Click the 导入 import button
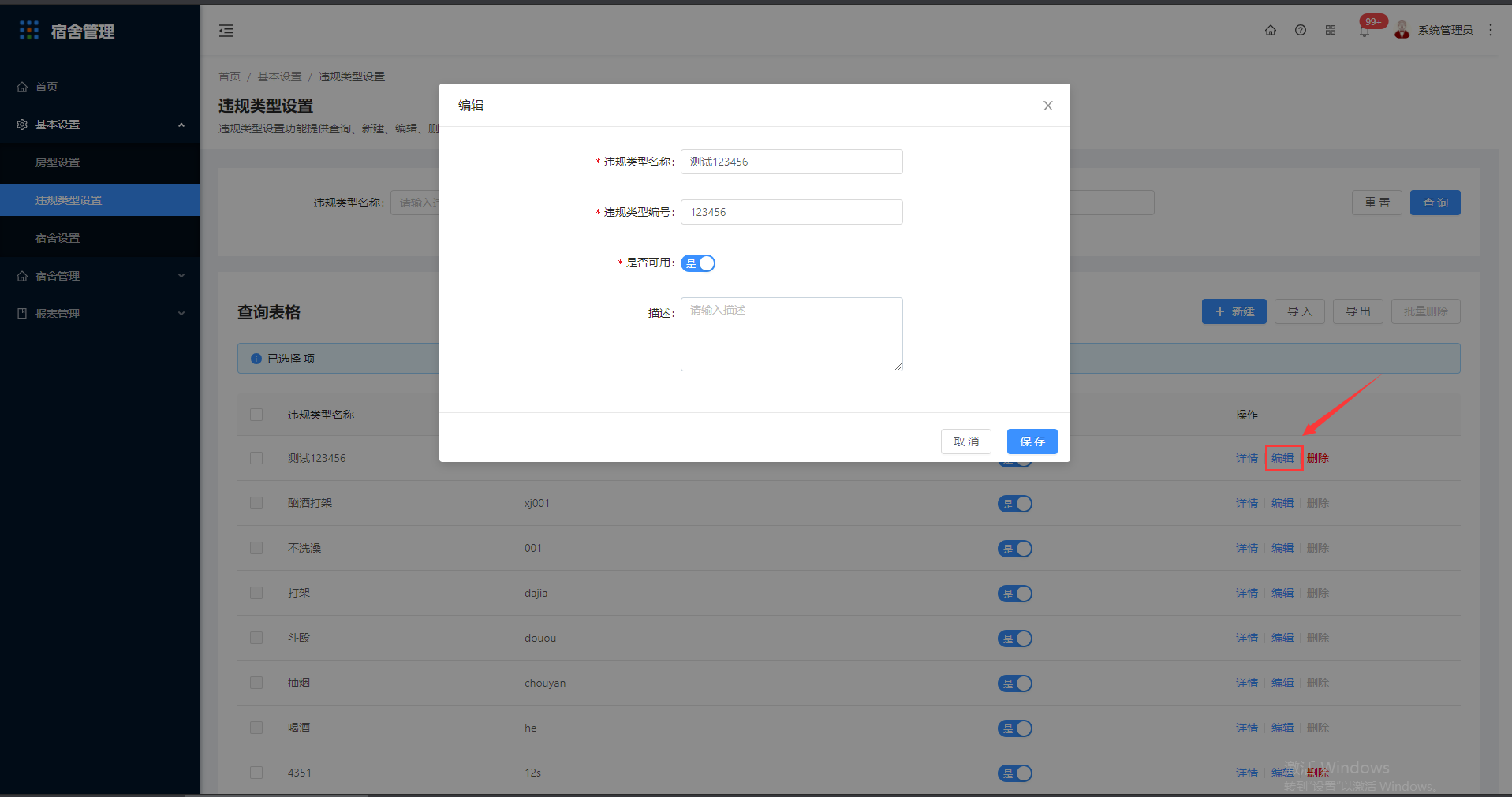The width and height of the screenshot is (1512, 797). (1300, 311)
